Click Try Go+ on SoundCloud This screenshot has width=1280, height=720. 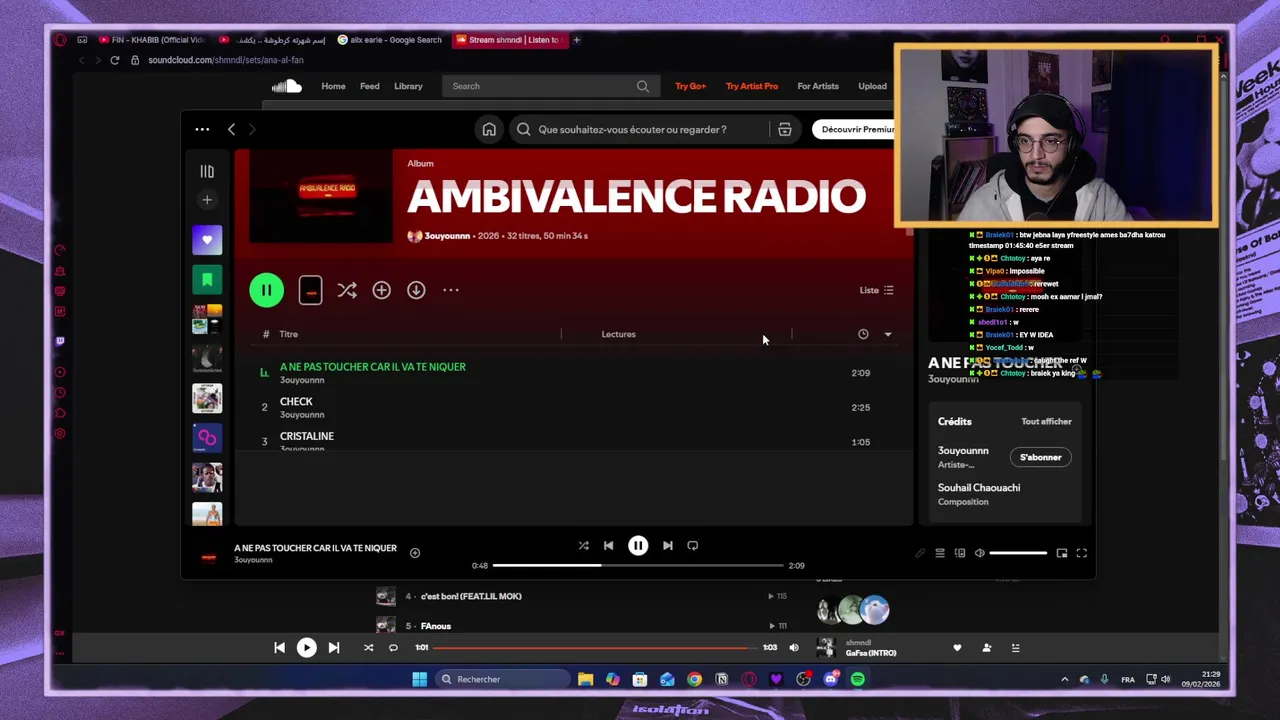click(690, 86)
